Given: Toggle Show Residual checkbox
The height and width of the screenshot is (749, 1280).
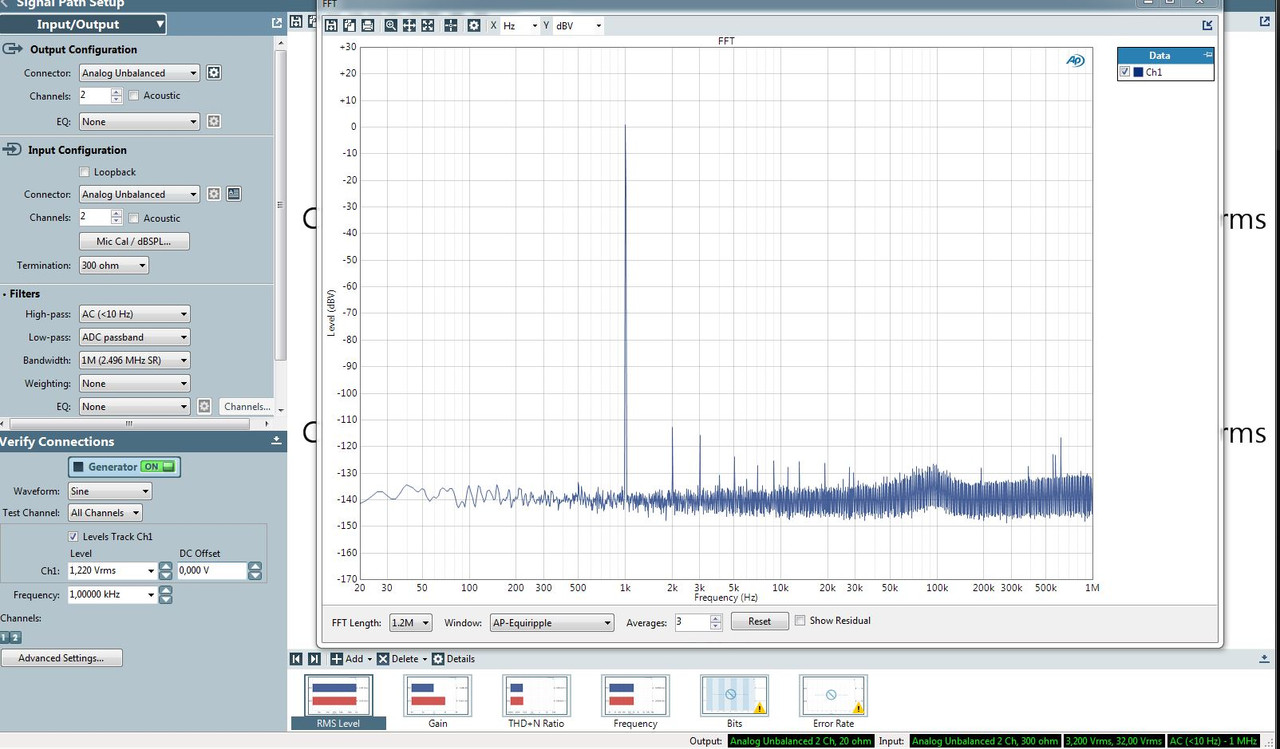Looking at the screenshot, I should click(x=800, y=621).
